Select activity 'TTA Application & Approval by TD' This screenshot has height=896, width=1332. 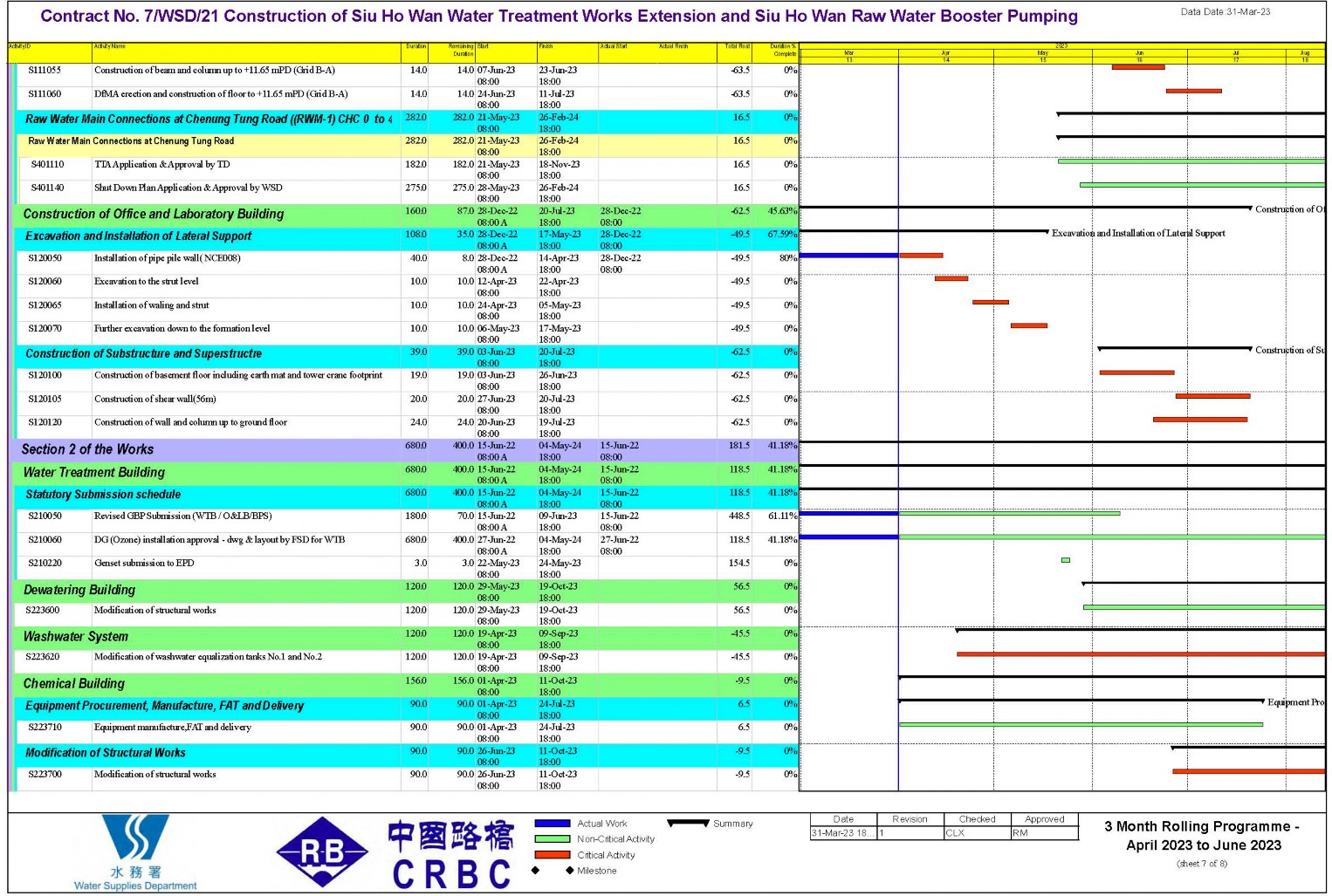click(x=161, y=165)
